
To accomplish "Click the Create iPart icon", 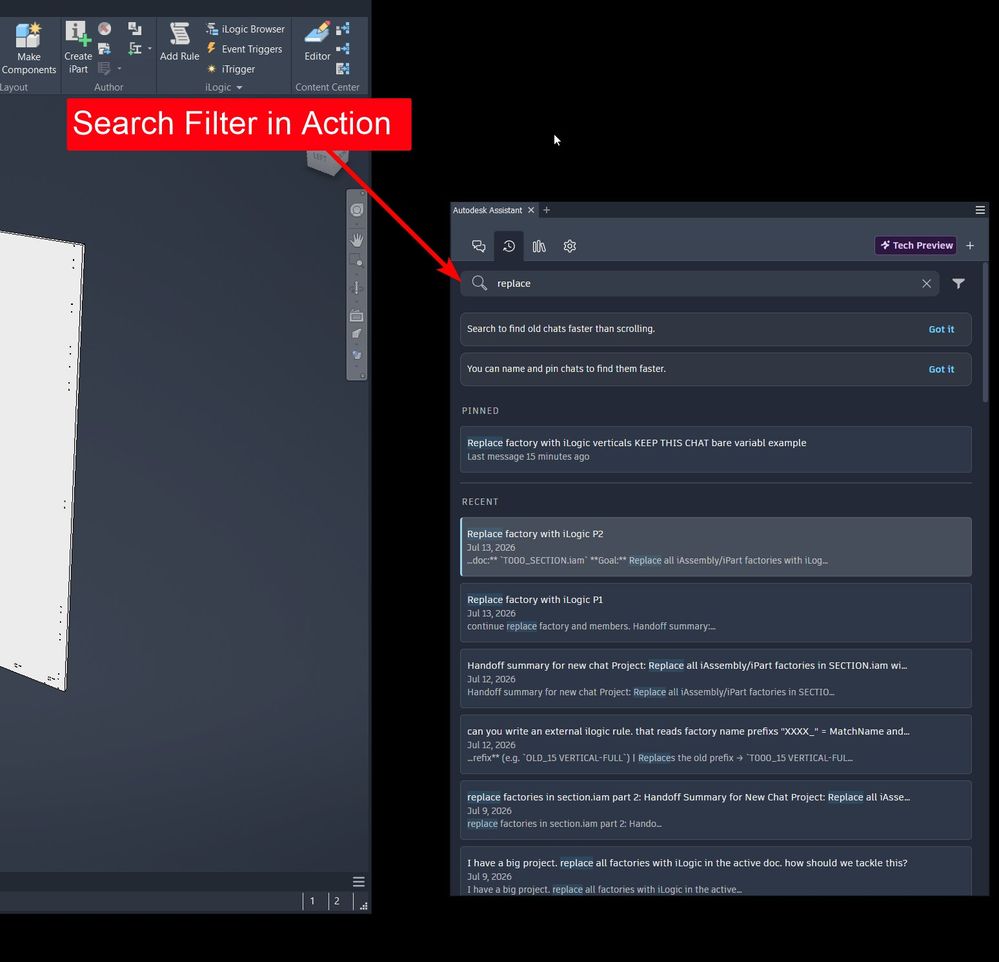I will [x=78, y=33].
